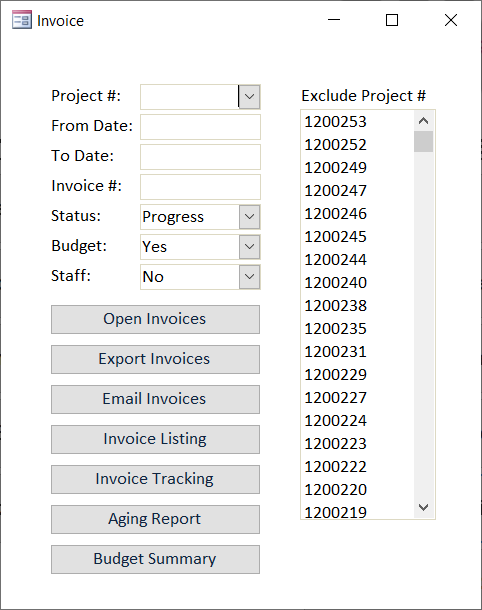The height and width of the screenshot is (610, 482).
Task: Open the Project # dropdown arrow
Action: [249, 96]
